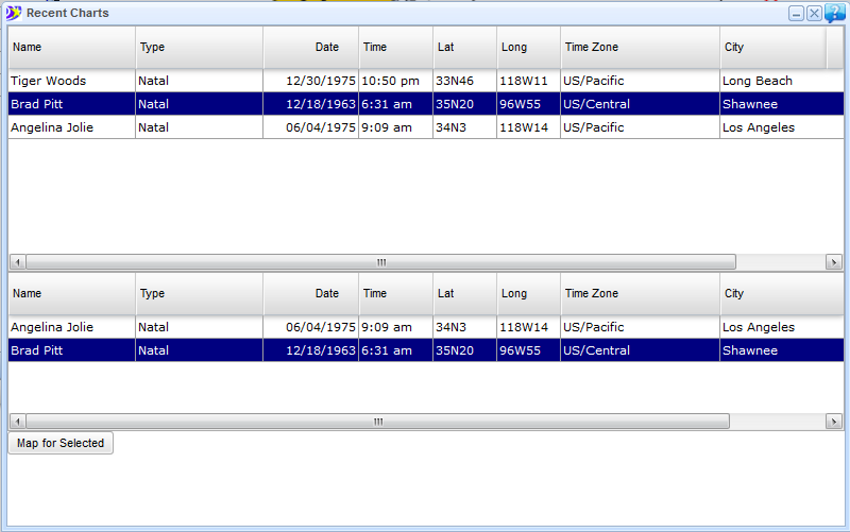The width and height of the screenshot is (850, 532).
Task: Select the Tiger Woods chart row
Action: 48,81
